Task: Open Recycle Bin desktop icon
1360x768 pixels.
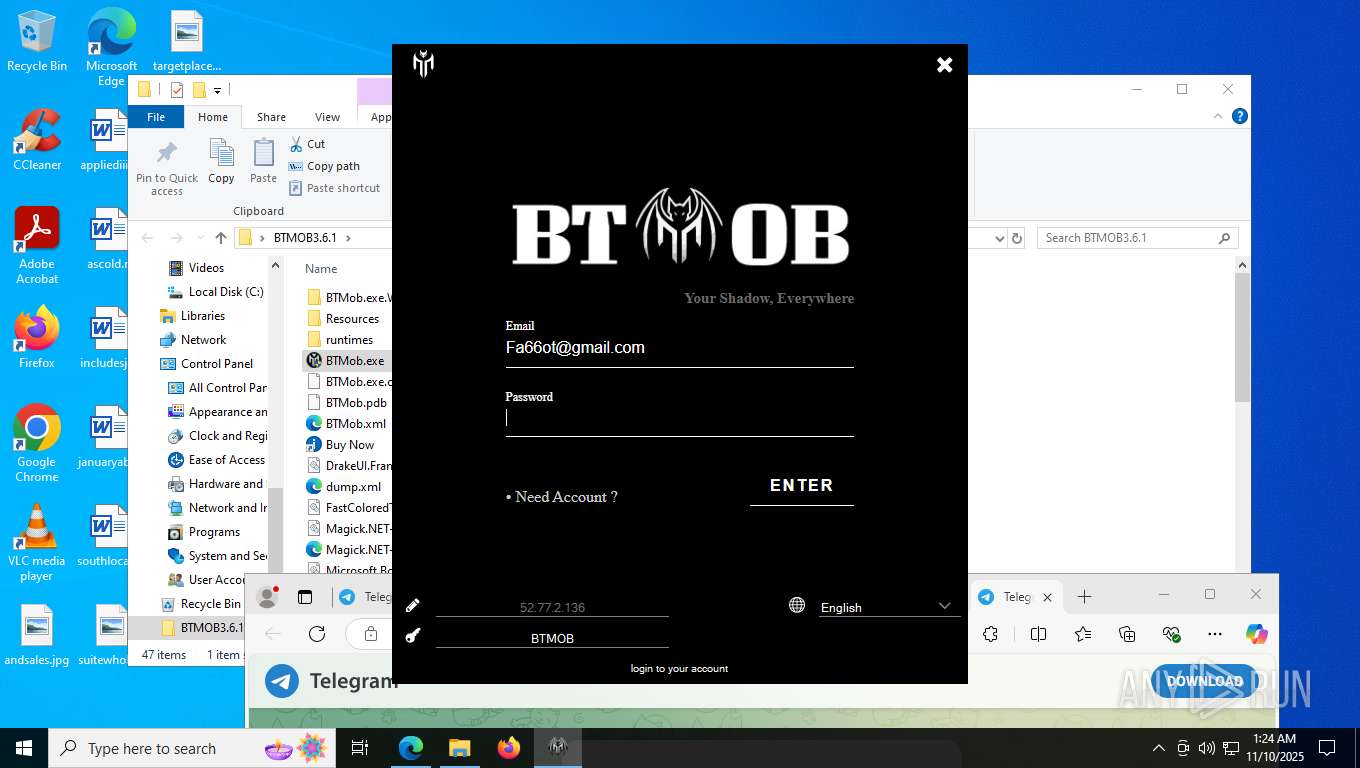Action: 37,41
